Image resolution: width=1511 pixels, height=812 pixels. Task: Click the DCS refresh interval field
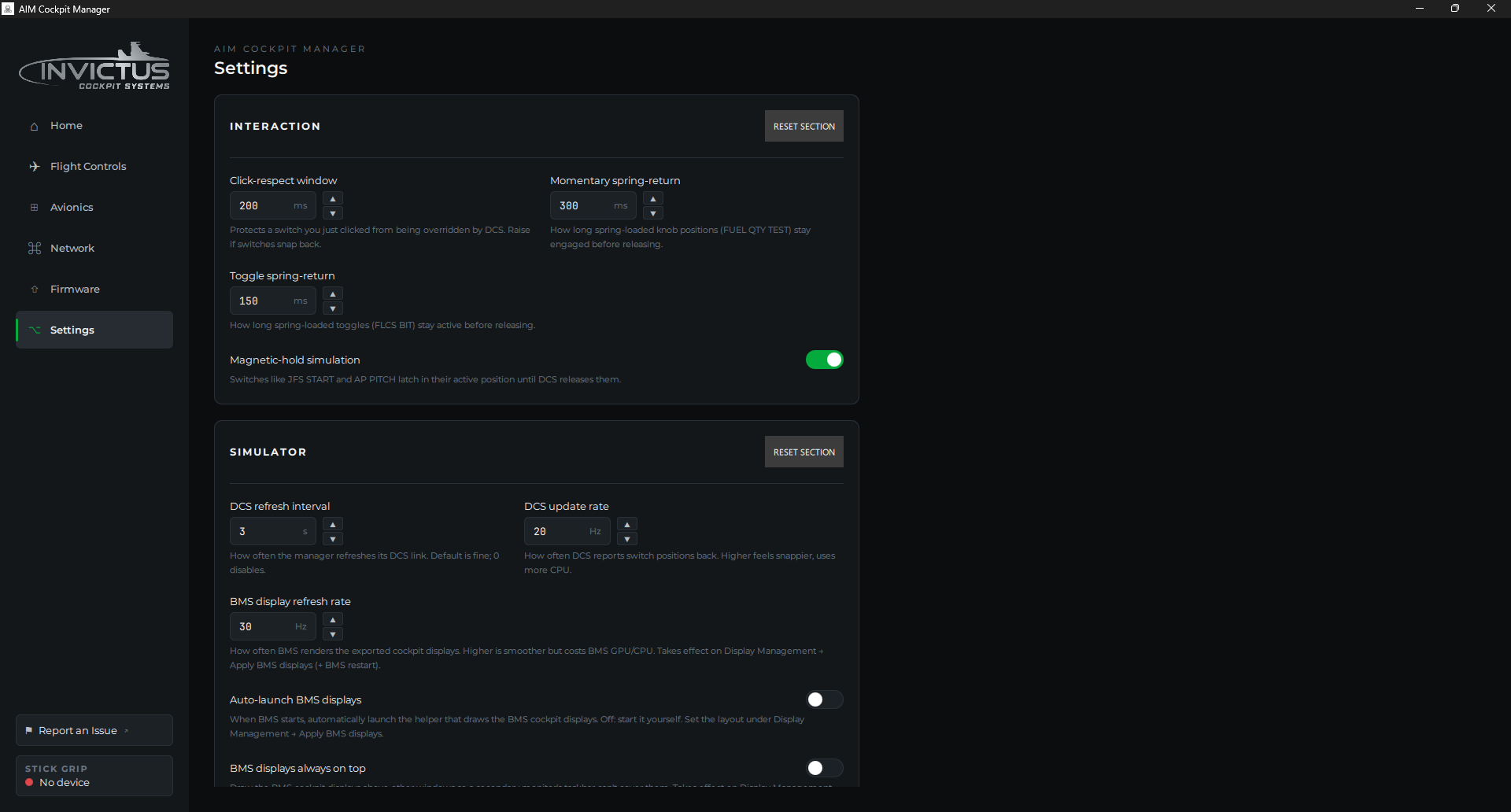[x=273, y=531]
